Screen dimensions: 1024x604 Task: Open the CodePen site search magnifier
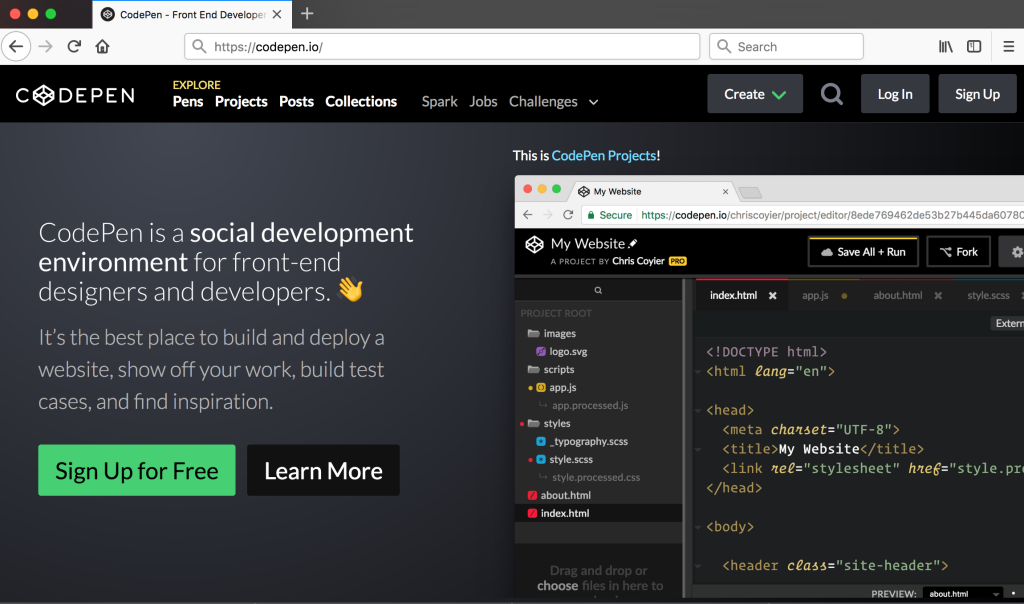tap(831, 94)
